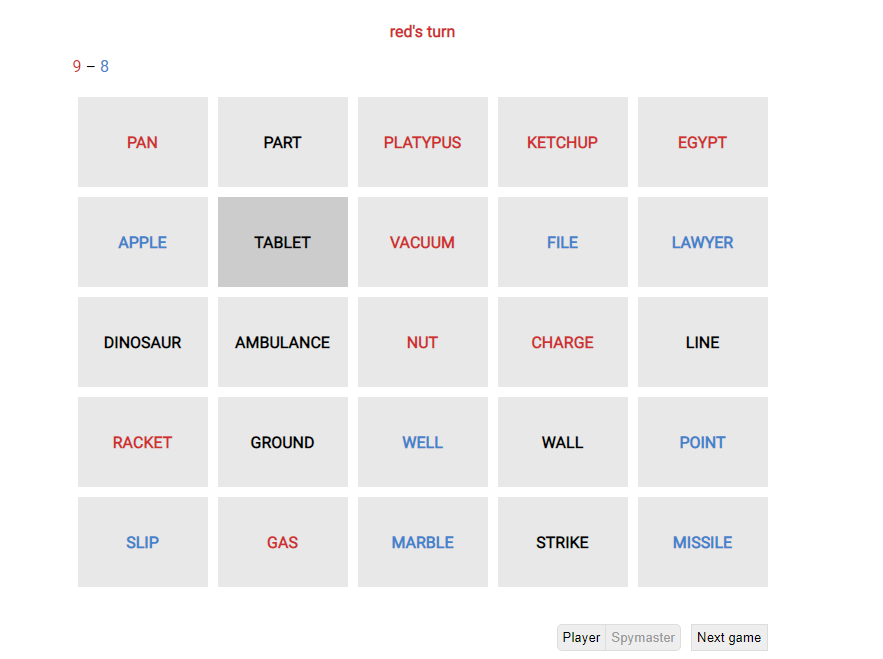This screenshot has width=883, height=659.
Task: Click the highlighted TABLET card
Action: [x=283, y=242]
